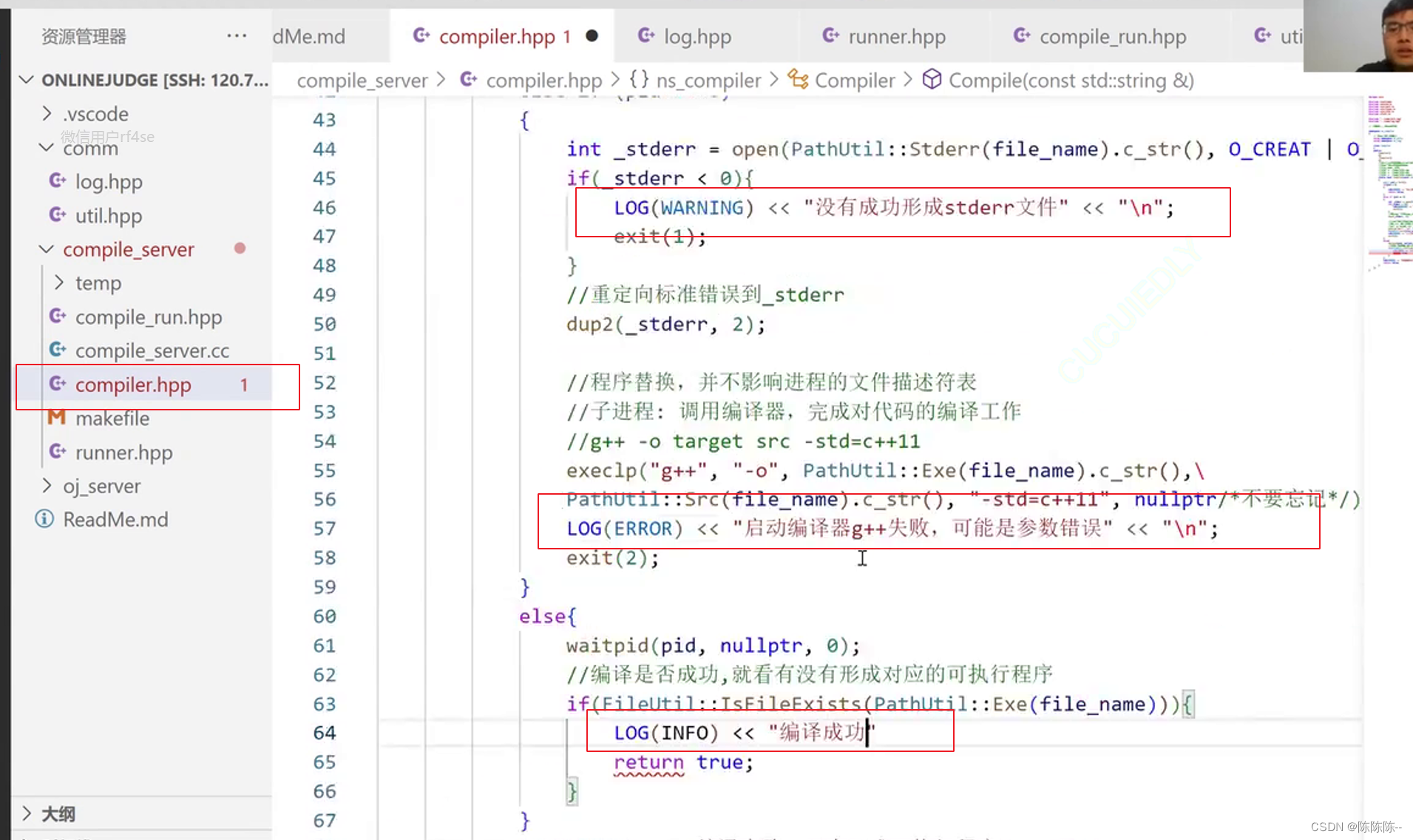Click the info icon of ReadMe.md
Screen dimensions: 1413x840
click(x=44, y=519)
